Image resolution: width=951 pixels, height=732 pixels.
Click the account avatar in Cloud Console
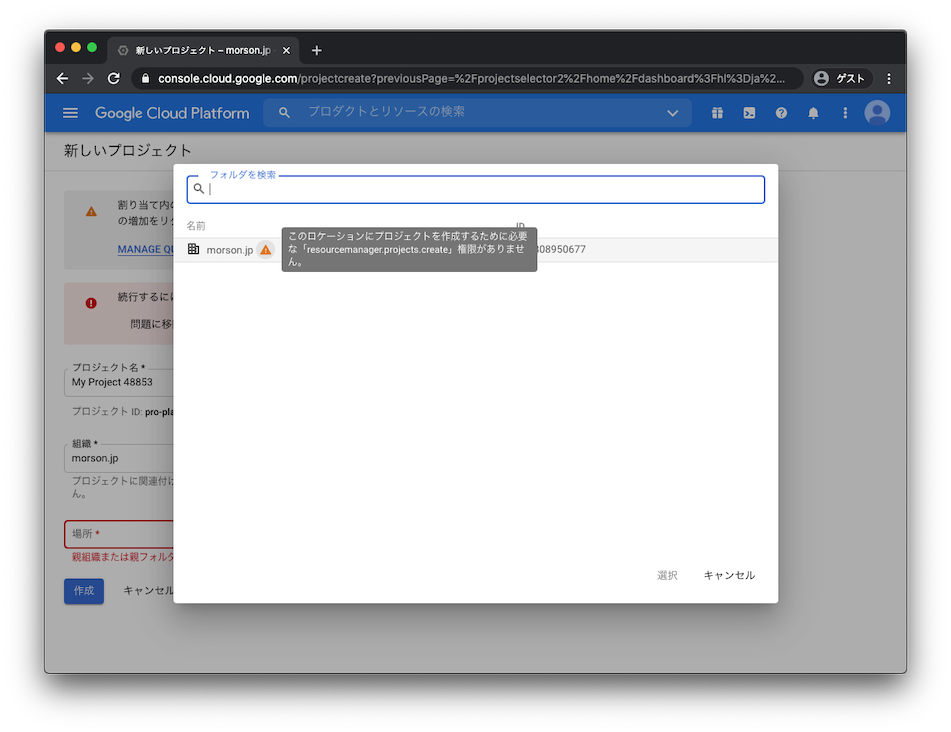[x=877, y=113]
